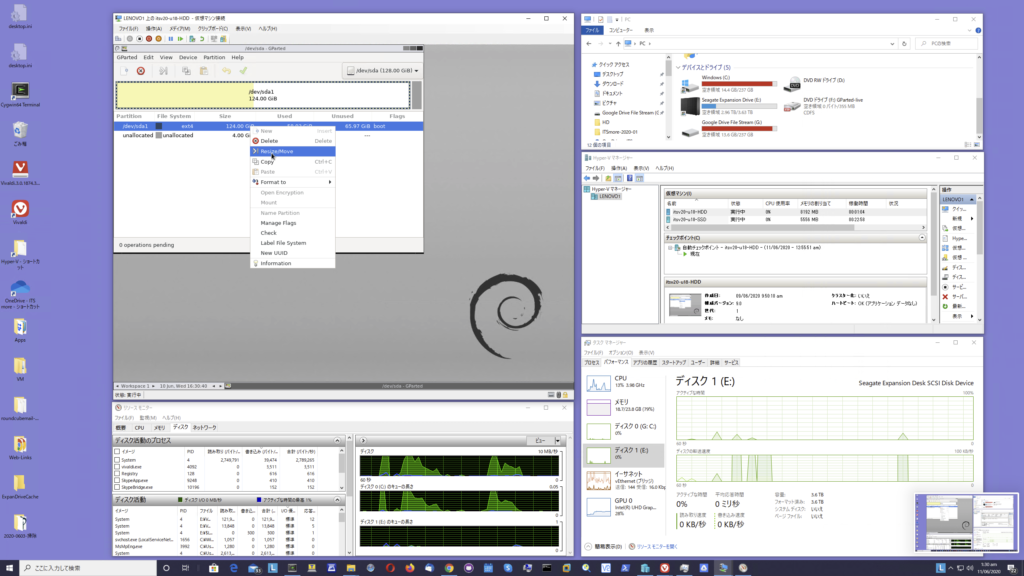Image resolution: width=1024 pixels, height=576 pixels.
Task: Click the /dev/sda1 partition graphic bar
Action: coord(262,95)
